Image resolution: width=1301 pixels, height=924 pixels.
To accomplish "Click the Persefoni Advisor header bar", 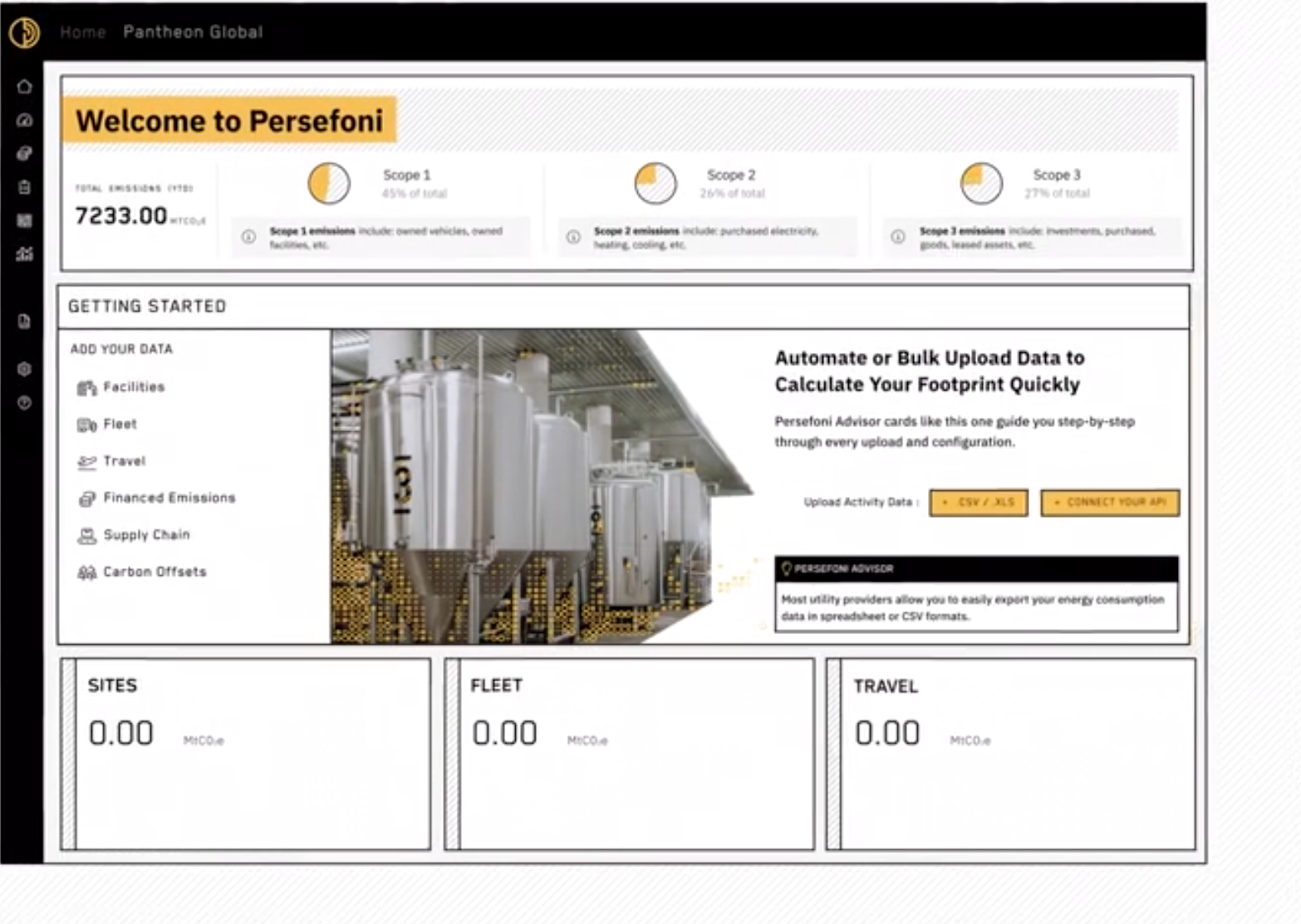I will tap(976, 569).
